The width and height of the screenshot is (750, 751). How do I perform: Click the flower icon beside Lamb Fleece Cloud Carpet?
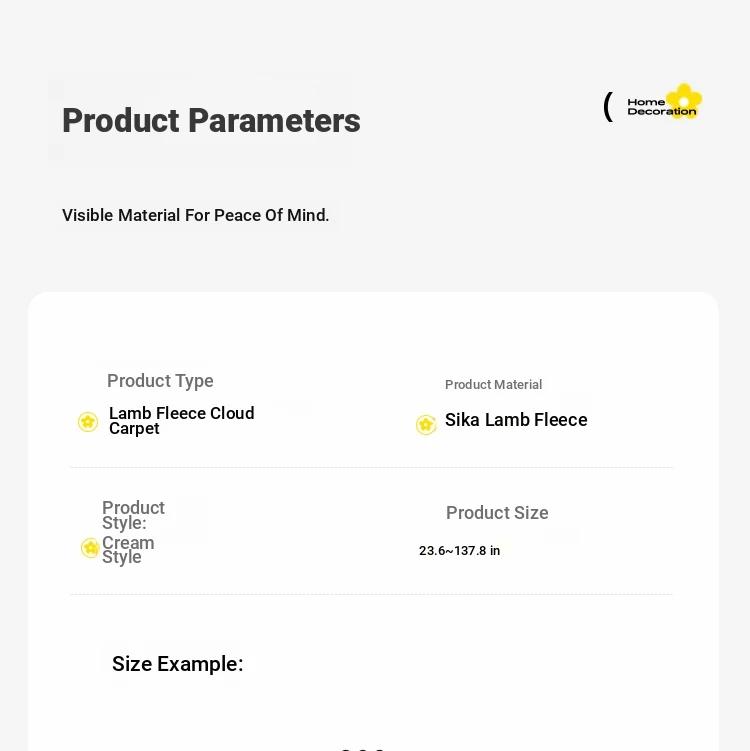[88, 422]
